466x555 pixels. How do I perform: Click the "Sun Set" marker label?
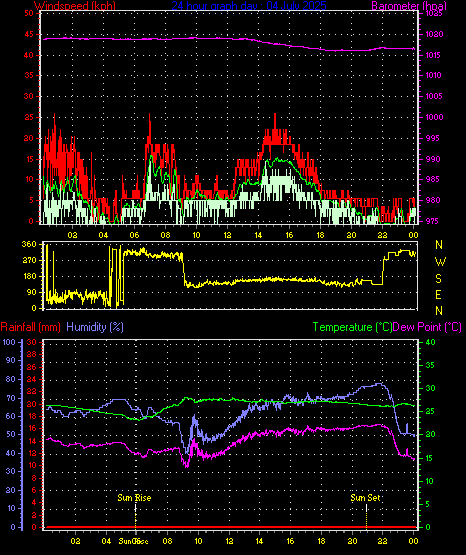[366, 498]
